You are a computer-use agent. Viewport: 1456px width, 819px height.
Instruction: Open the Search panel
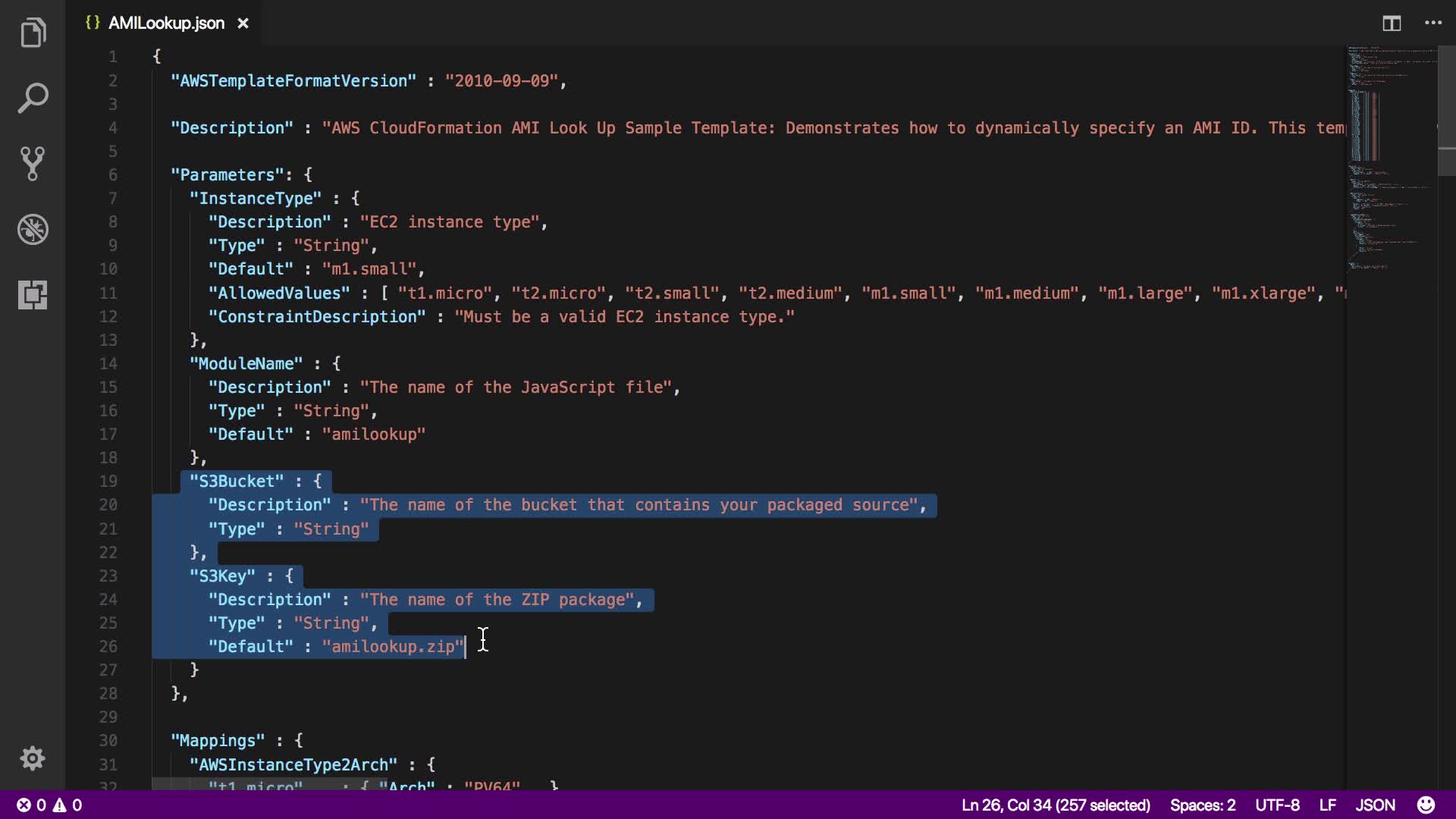[33, 99]
